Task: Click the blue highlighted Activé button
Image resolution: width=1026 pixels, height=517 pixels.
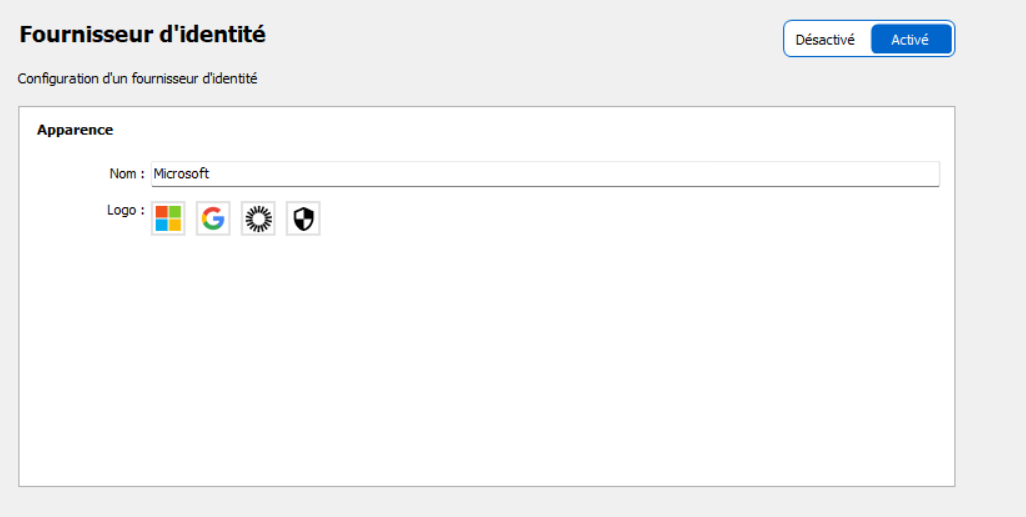Action: (910, 39)
